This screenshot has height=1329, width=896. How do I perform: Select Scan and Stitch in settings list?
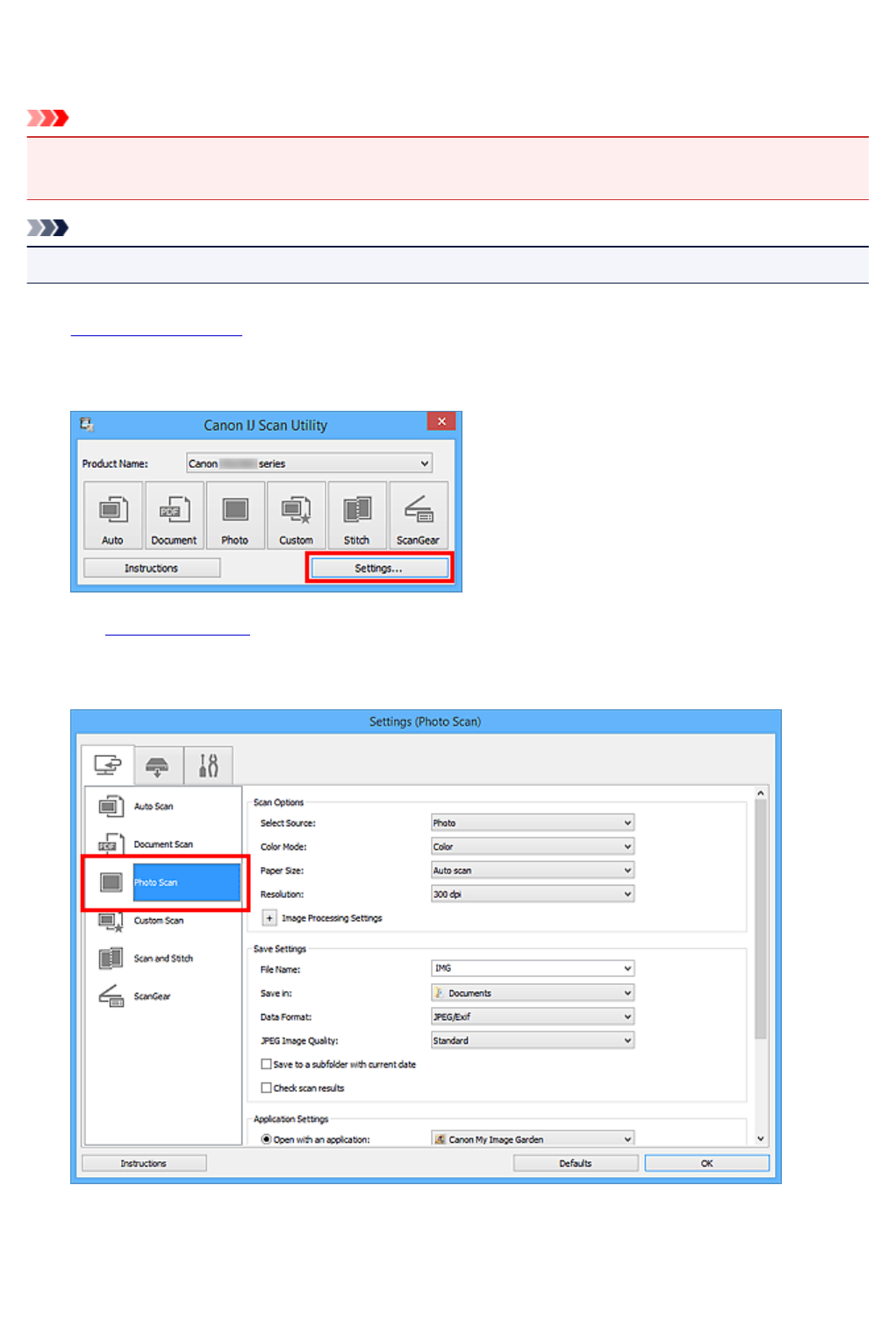click(x=162, y=958)
